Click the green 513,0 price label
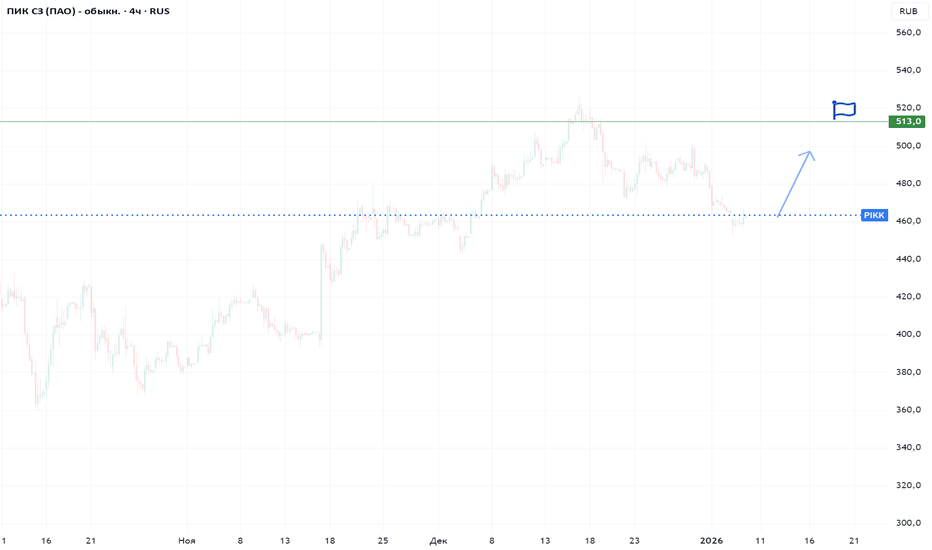This screenshot has height=550, width=932. tap(907, 122)
